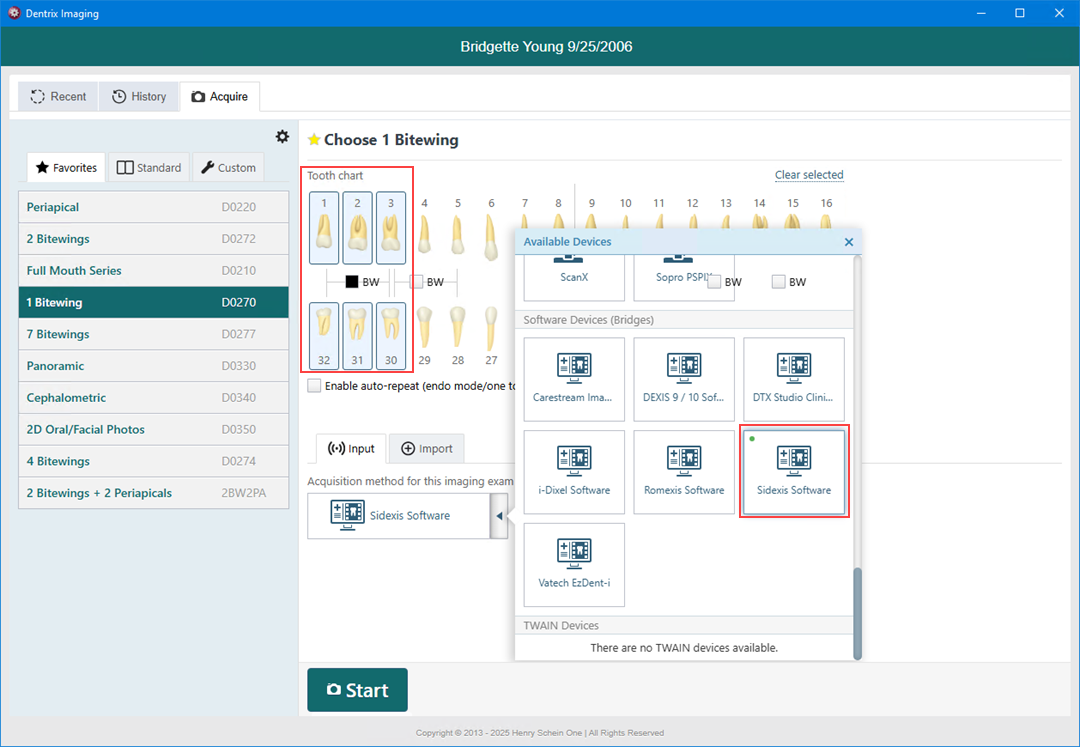Select the Vatech EzDent-i device
The width and height of the screenshot is (1080, 747).
(574, 564)
